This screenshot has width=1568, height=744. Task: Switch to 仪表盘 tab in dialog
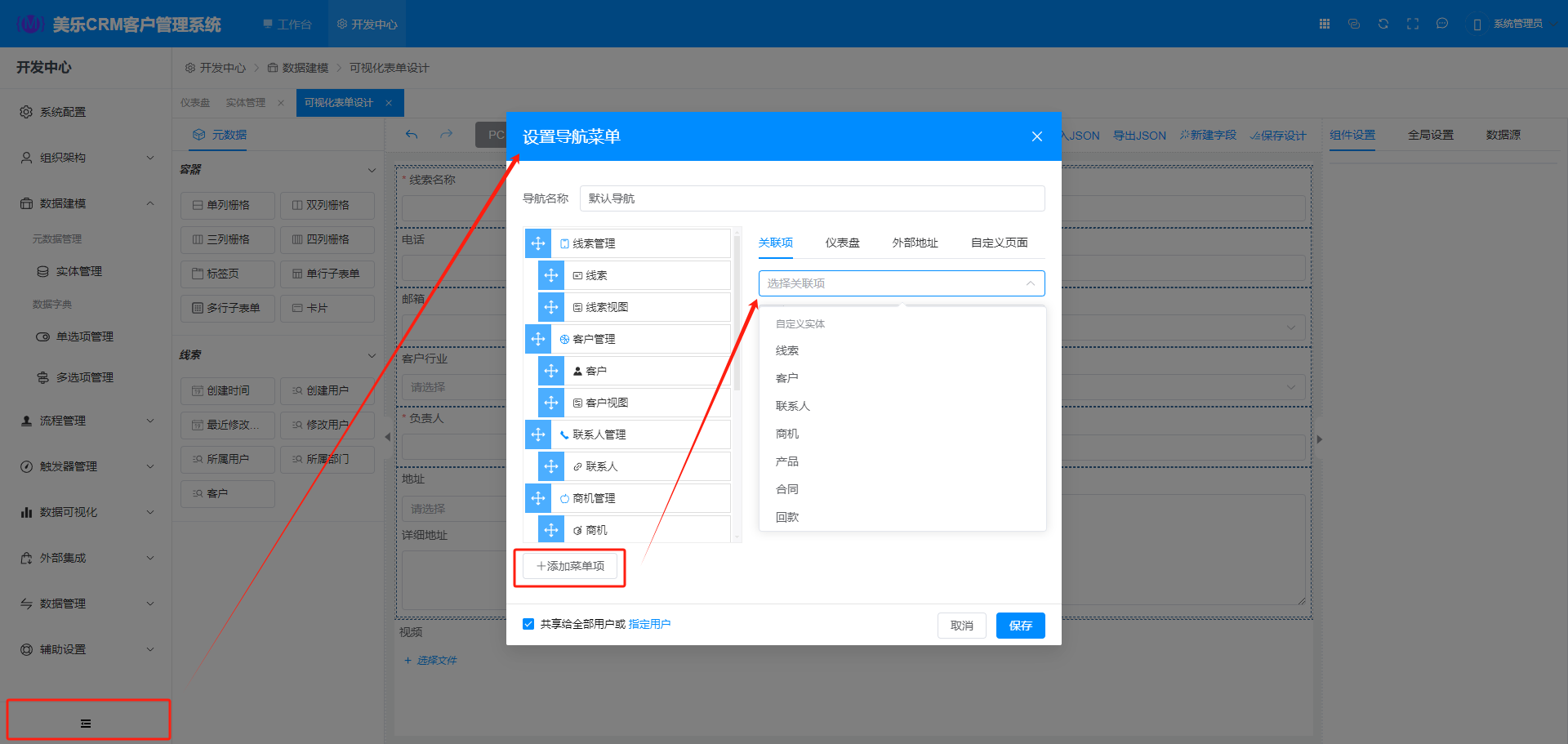pyautogui.click(x=842, y=243)
